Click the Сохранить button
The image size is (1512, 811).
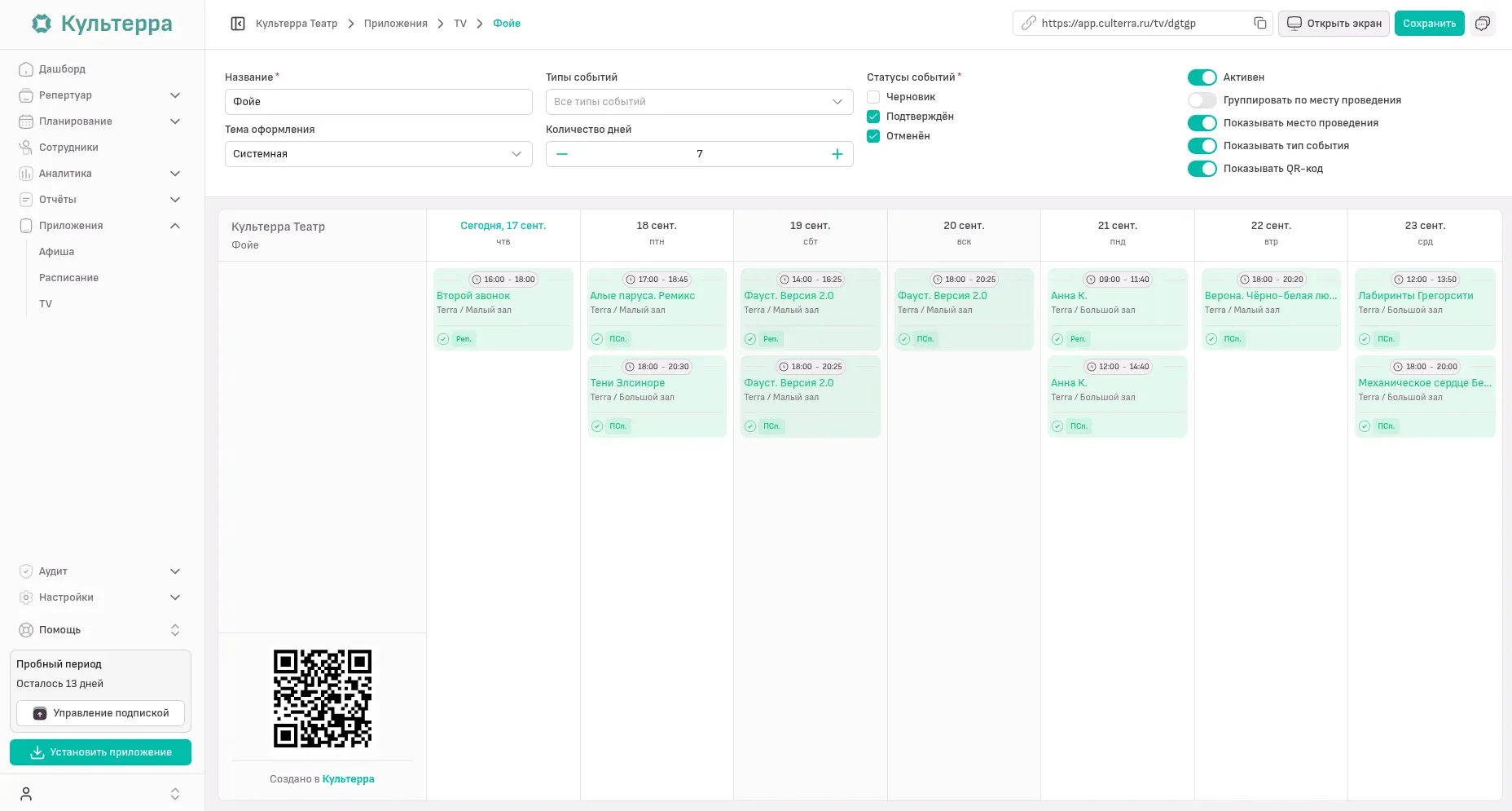tap(1429, 23)
